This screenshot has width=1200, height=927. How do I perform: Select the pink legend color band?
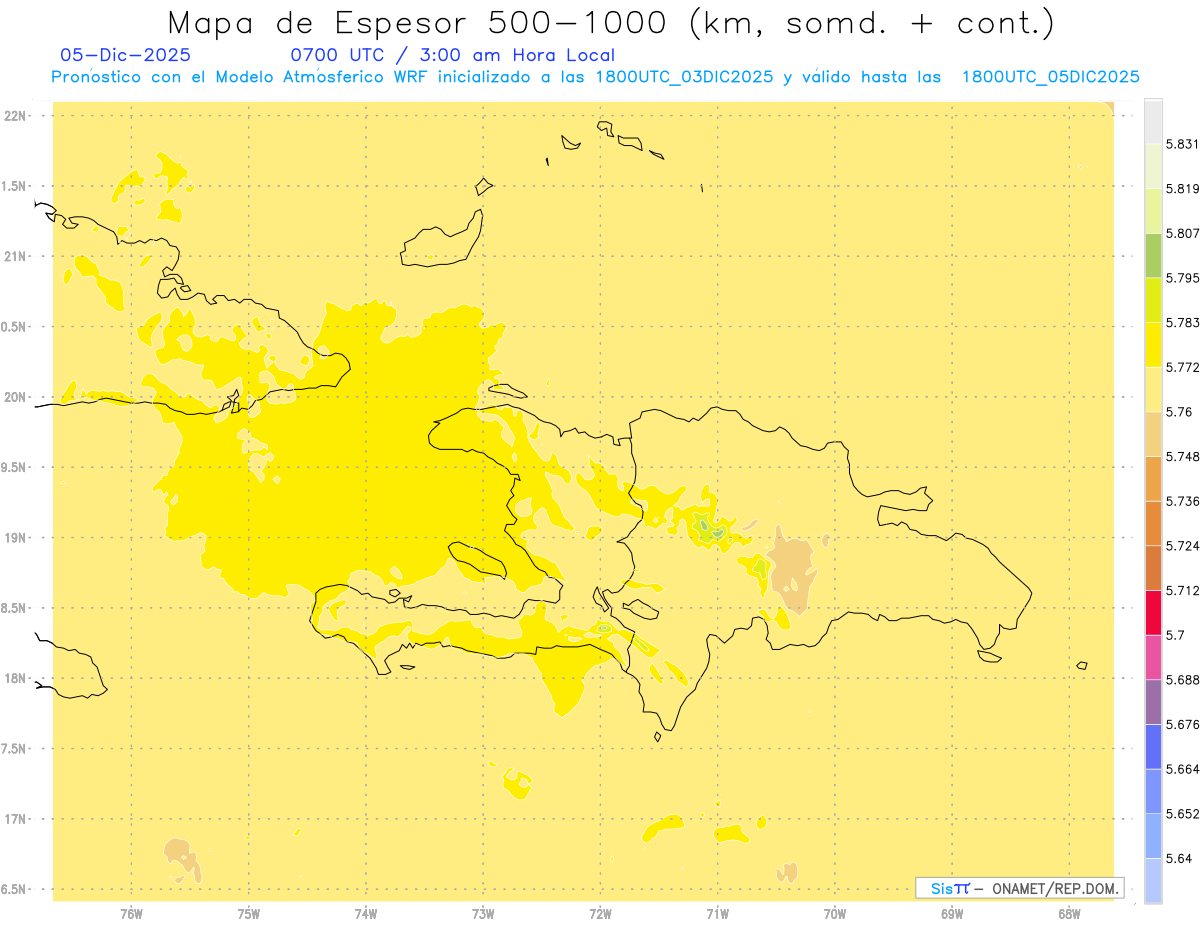[1153, 657]
